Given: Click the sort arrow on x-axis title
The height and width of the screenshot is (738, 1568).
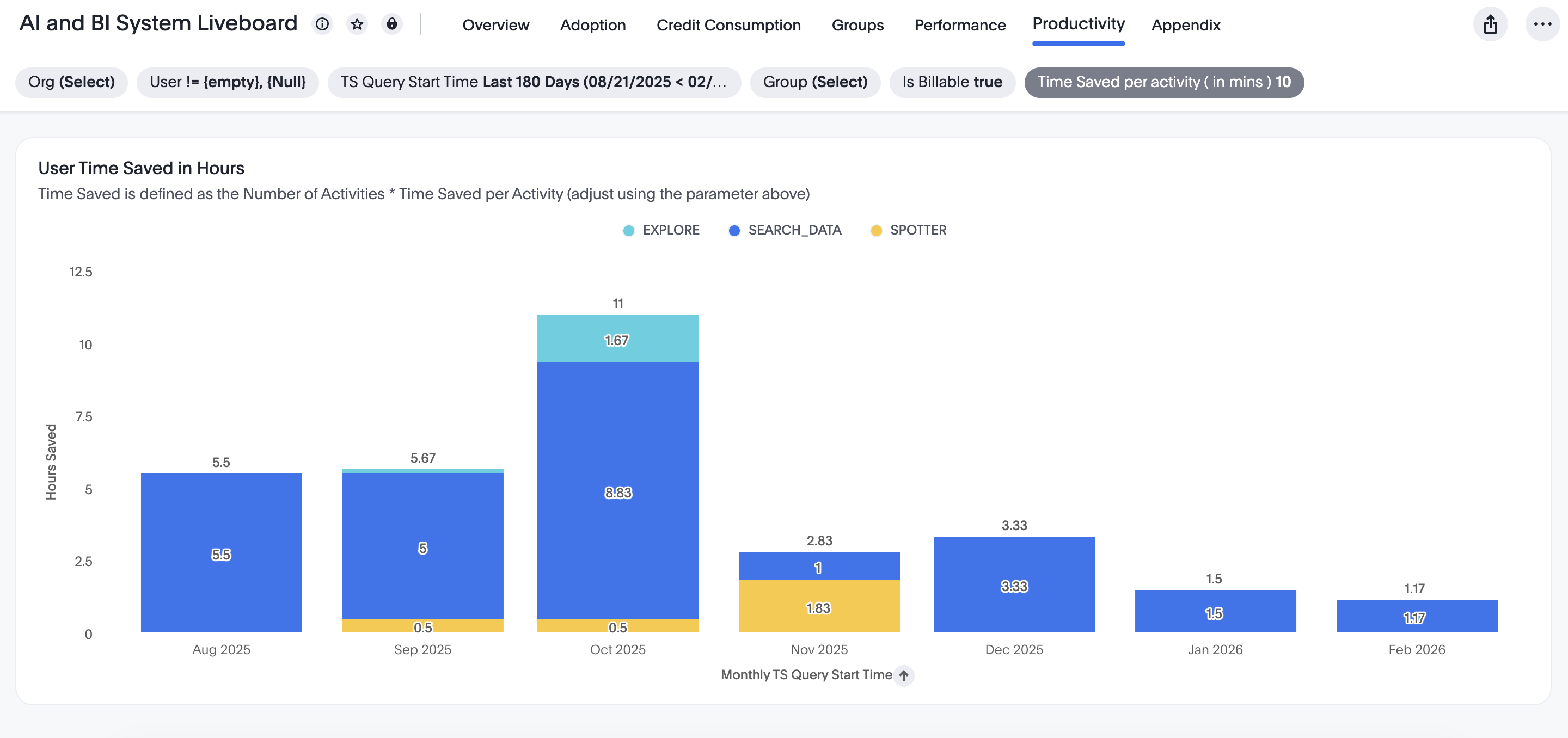Looking at the screenshot, I should tap(904, 675).
